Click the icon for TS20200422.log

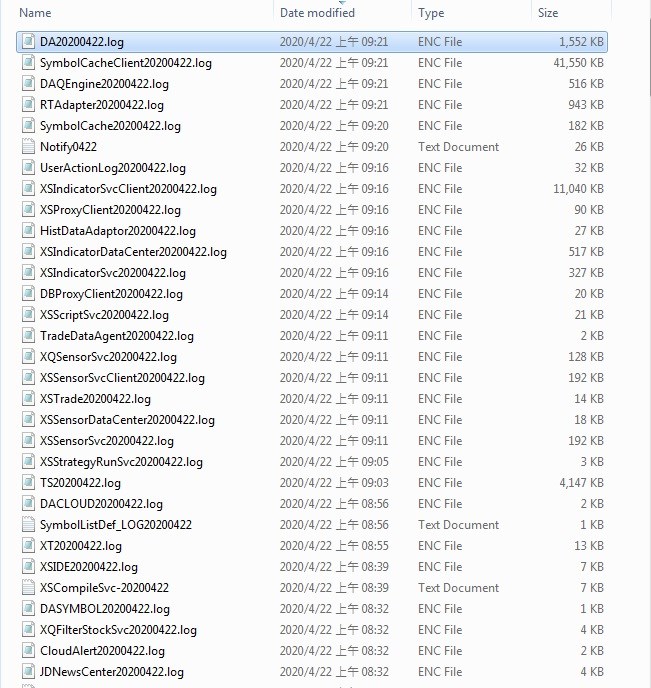pos(28,483)
